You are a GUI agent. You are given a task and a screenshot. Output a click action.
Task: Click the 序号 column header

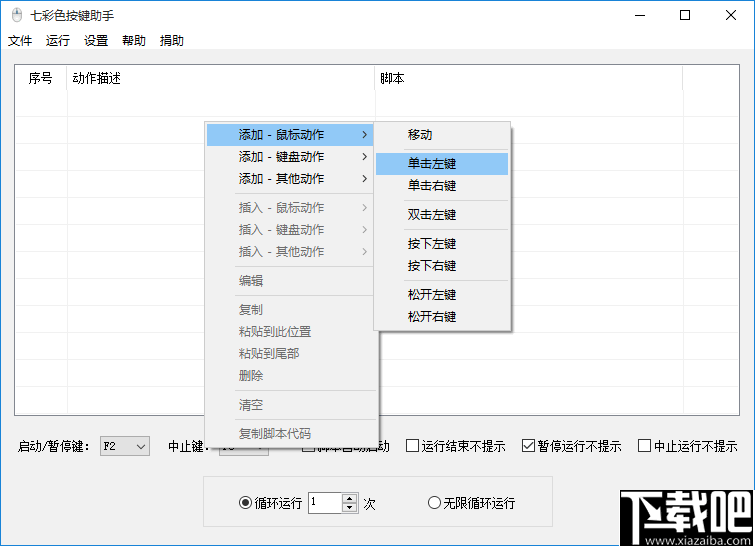41,78
